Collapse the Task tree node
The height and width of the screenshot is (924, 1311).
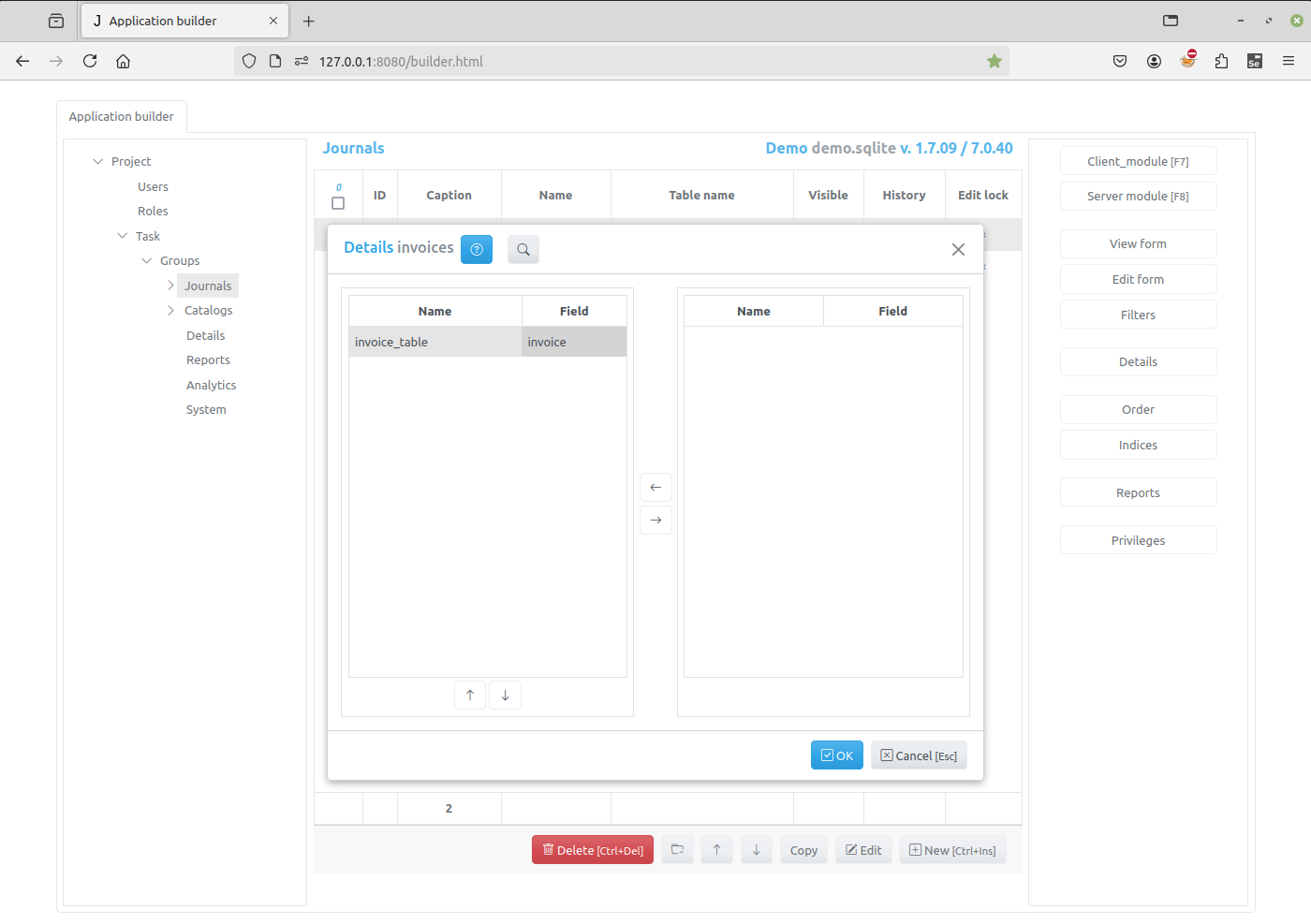[x=122, y=236]
